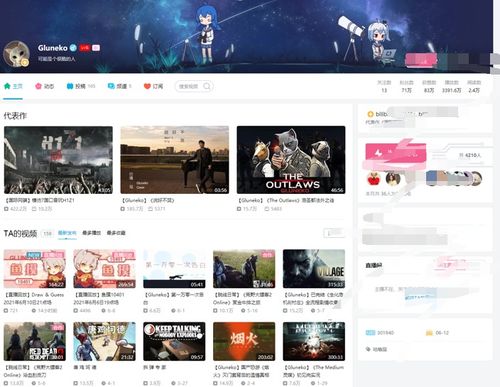The width and height of the screenshot is (500, 387).
Task: Select 最新发布 sort option
Action: tap(67, 233)
